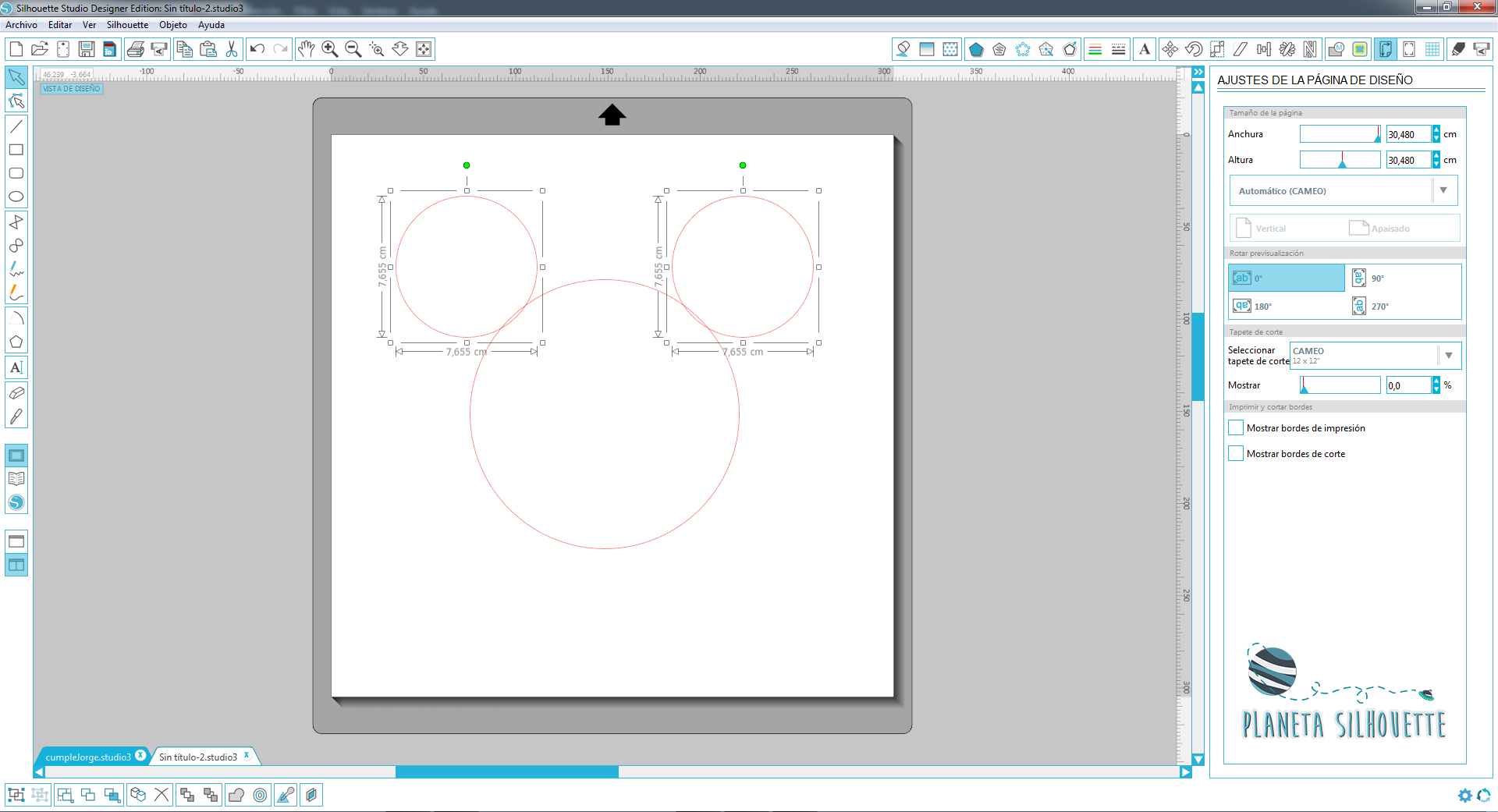This screenshot has height=812, width=1498.
Task: Collapse the right panel with double-arrow
Action: pyautogui.click(x=1198, y=72)
